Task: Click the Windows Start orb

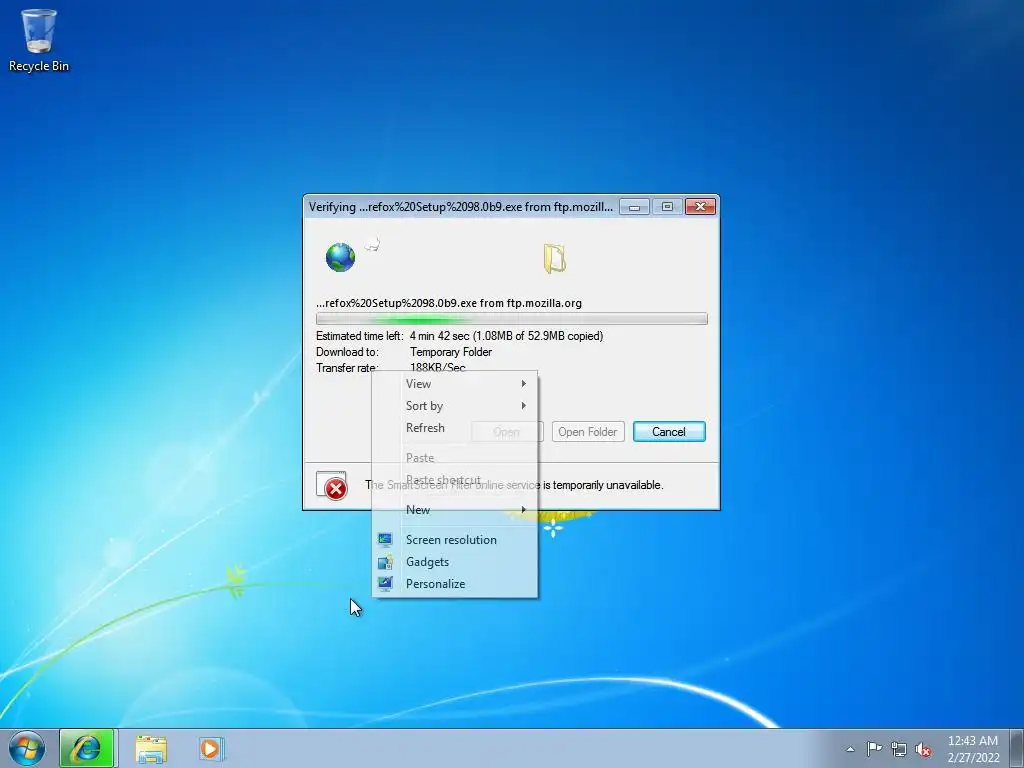Action: point(27,748)
